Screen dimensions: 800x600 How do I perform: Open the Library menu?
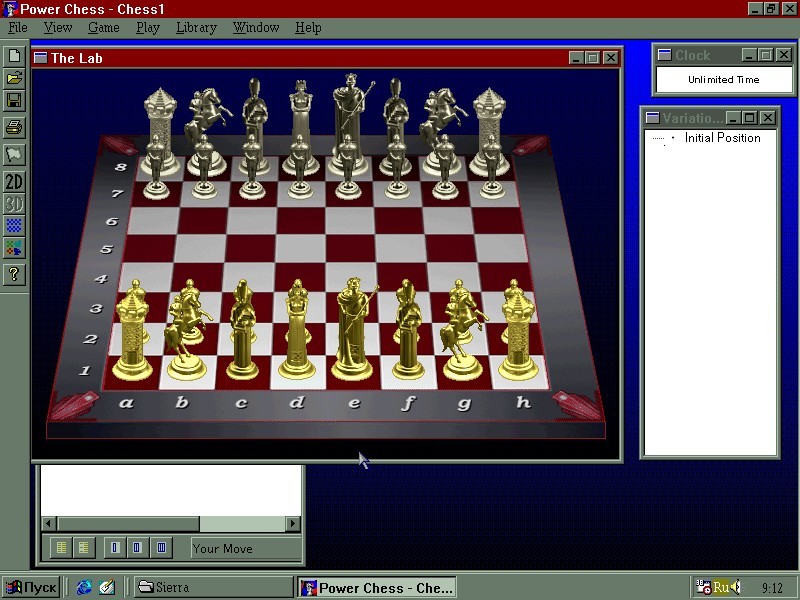pos(196,27)
